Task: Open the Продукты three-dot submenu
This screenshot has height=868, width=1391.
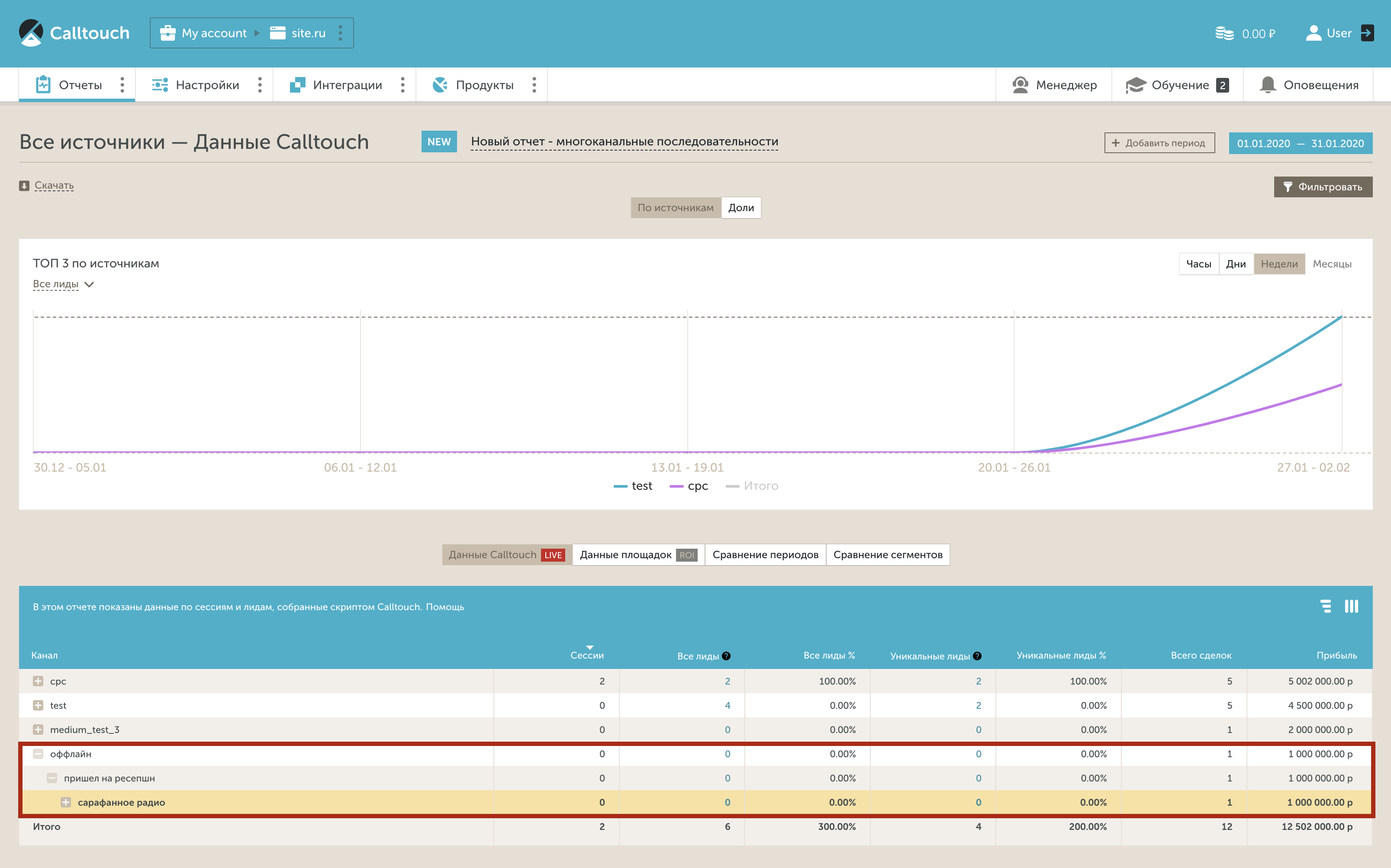Action: click(x=534, y=85)
